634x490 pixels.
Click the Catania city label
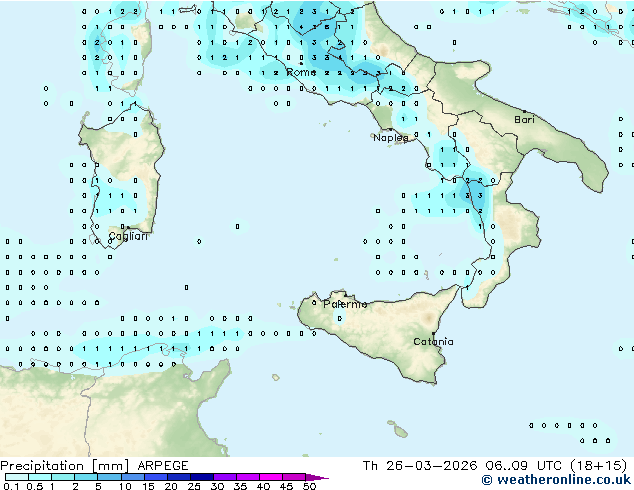click(x=433, y=342)
